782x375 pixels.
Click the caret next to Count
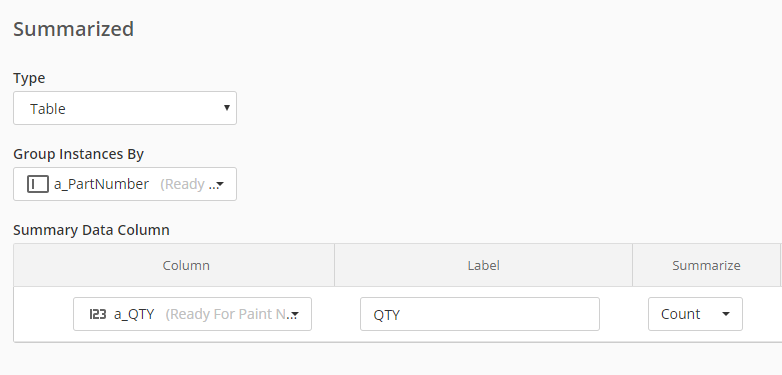(x=726, y=314)
